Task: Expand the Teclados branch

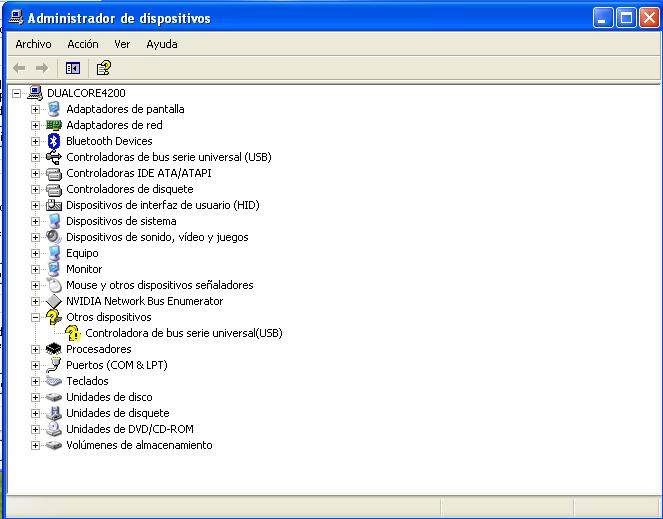Action: point(36,382)
